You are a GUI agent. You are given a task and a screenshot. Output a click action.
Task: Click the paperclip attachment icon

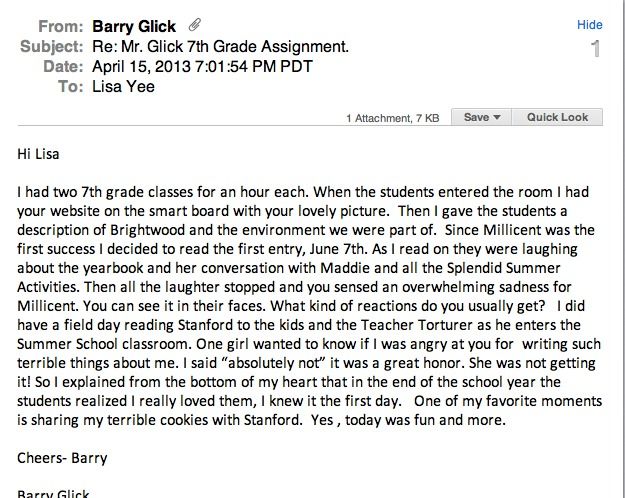[x=195, y=25]
